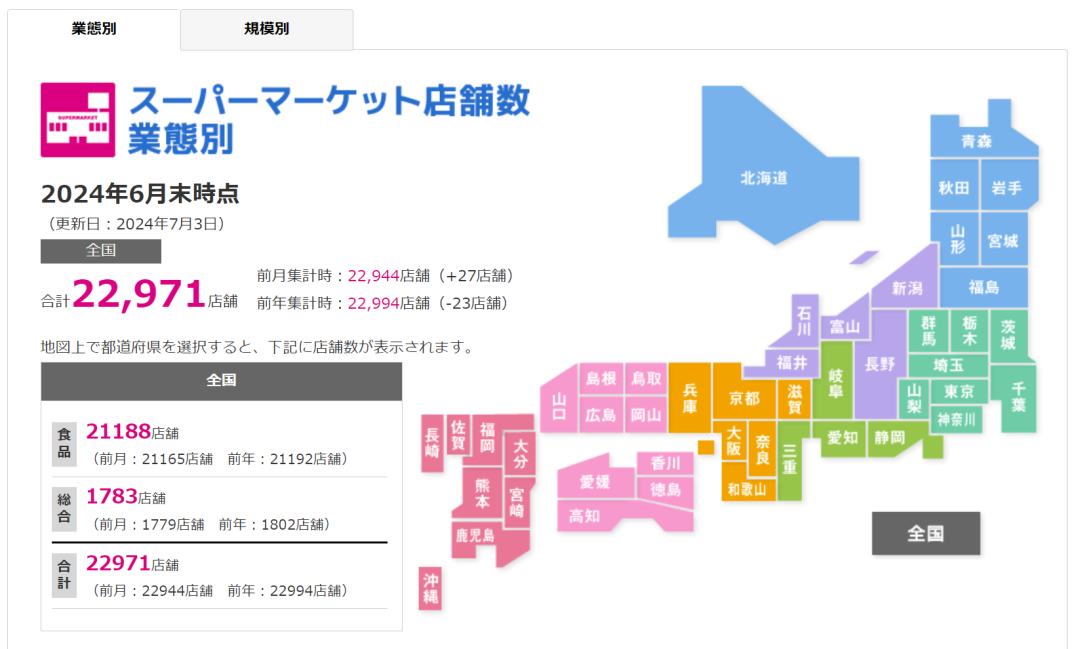Viewport: 1080px width, 649px height.
Task: Choose 青森 prefecture on the map
Action: point(976,142)
